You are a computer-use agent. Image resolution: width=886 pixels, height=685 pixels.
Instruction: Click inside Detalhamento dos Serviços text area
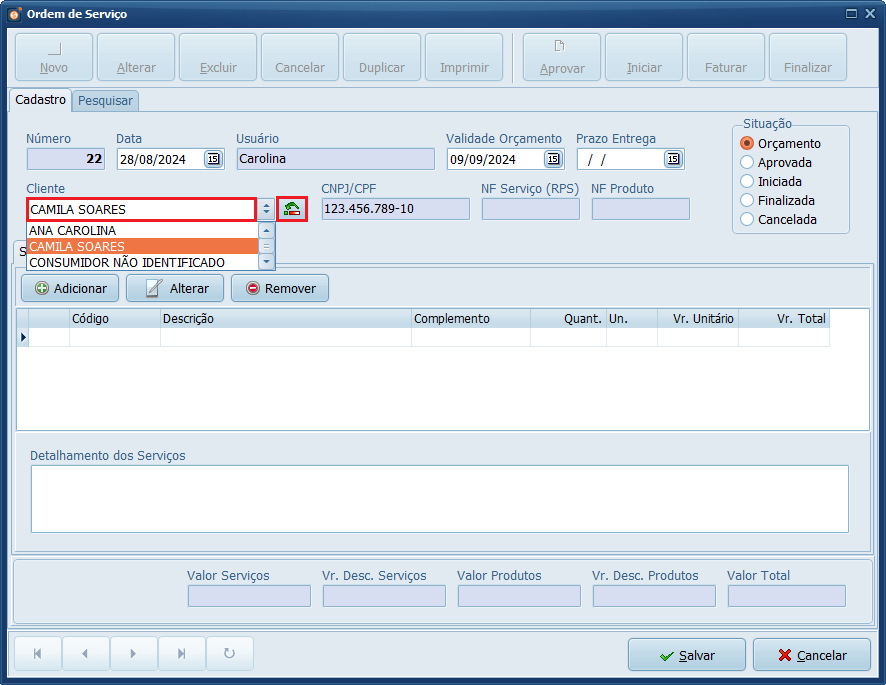[x=439, y=498]
